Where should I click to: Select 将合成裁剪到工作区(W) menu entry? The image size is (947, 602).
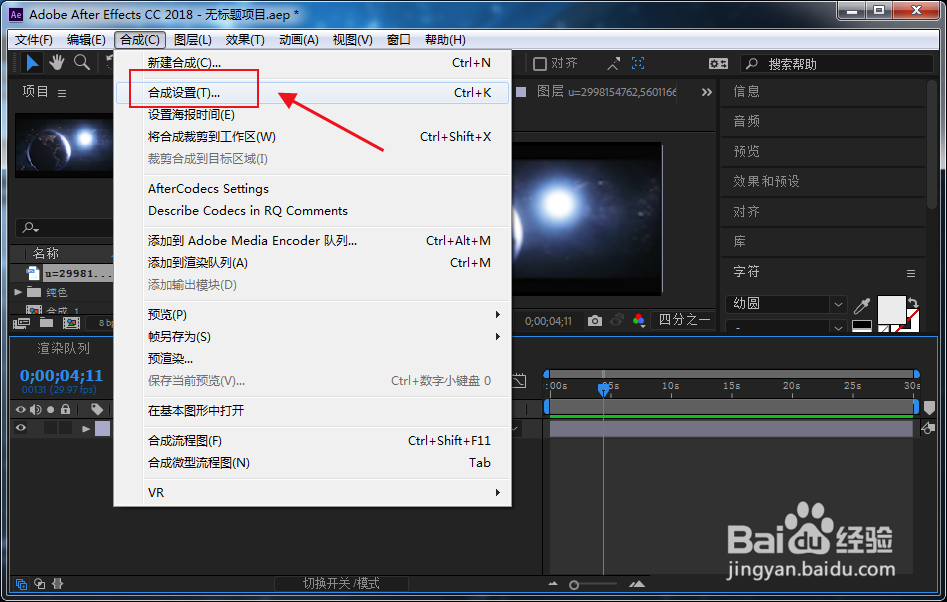312,137
